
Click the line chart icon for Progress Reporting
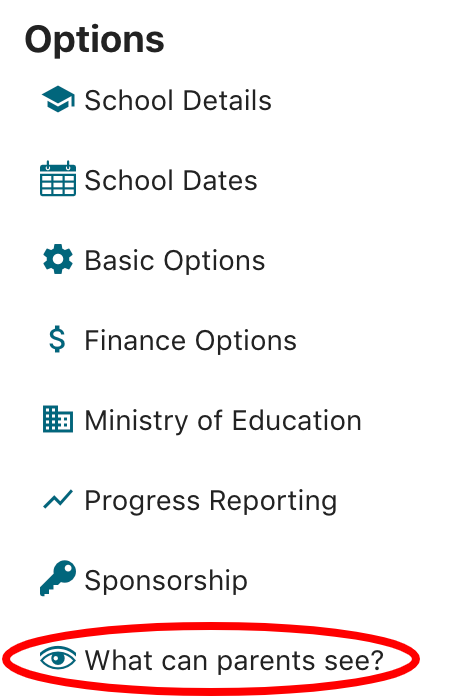[x=58, y=499]
